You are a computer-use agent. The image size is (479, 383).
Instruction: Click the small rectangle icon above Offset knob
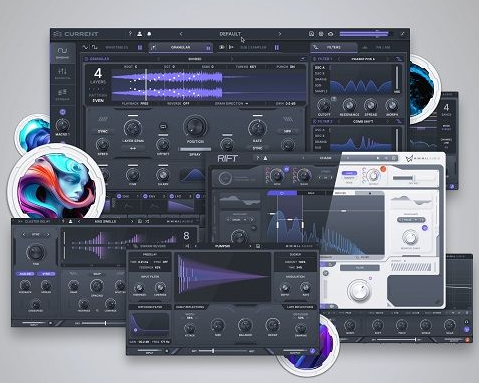pos(163,127)
